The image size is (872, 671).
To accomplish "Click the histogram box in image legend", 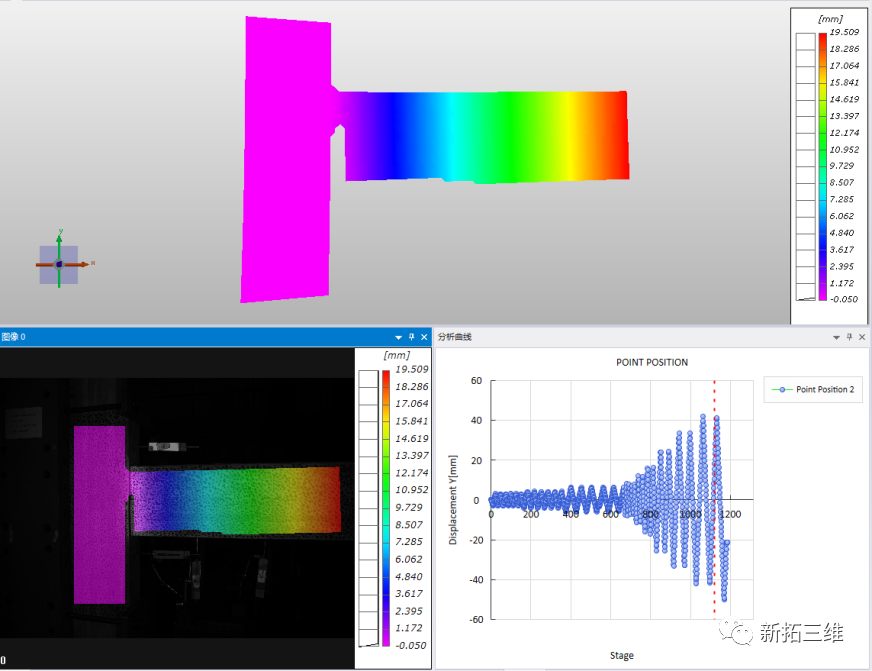I will pos(368,508).
